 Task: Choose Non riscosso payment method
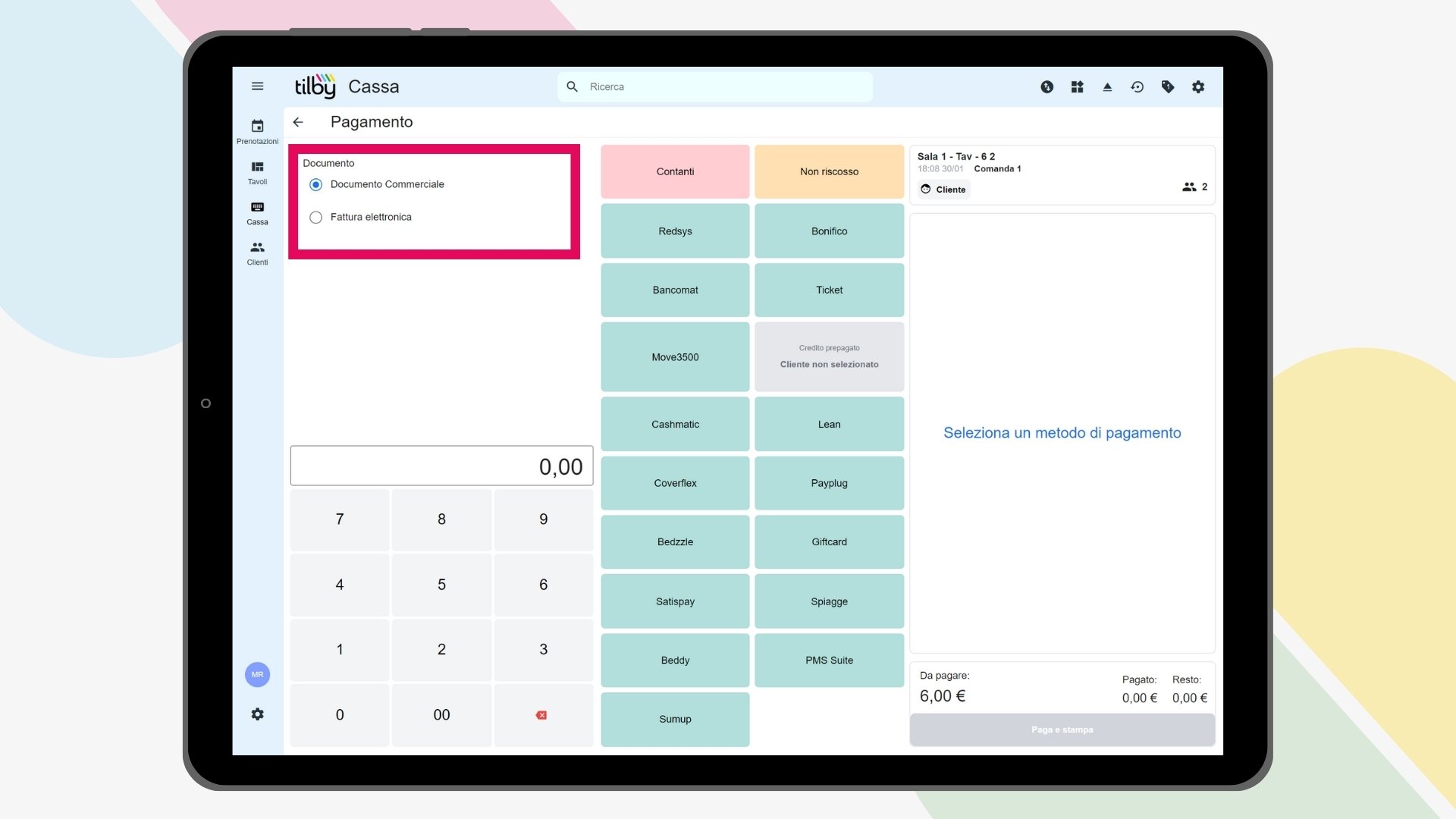tap(829, 171)
